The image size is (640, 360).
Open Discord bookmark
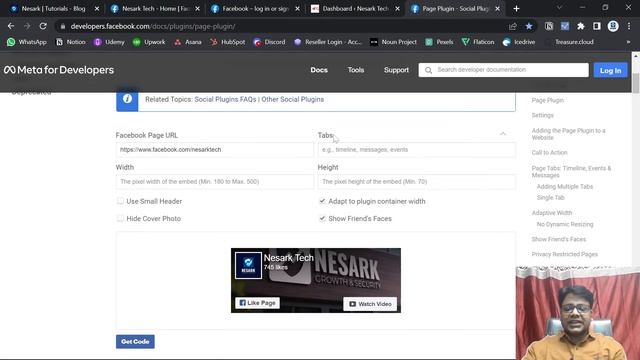click(x=269, y=42)
